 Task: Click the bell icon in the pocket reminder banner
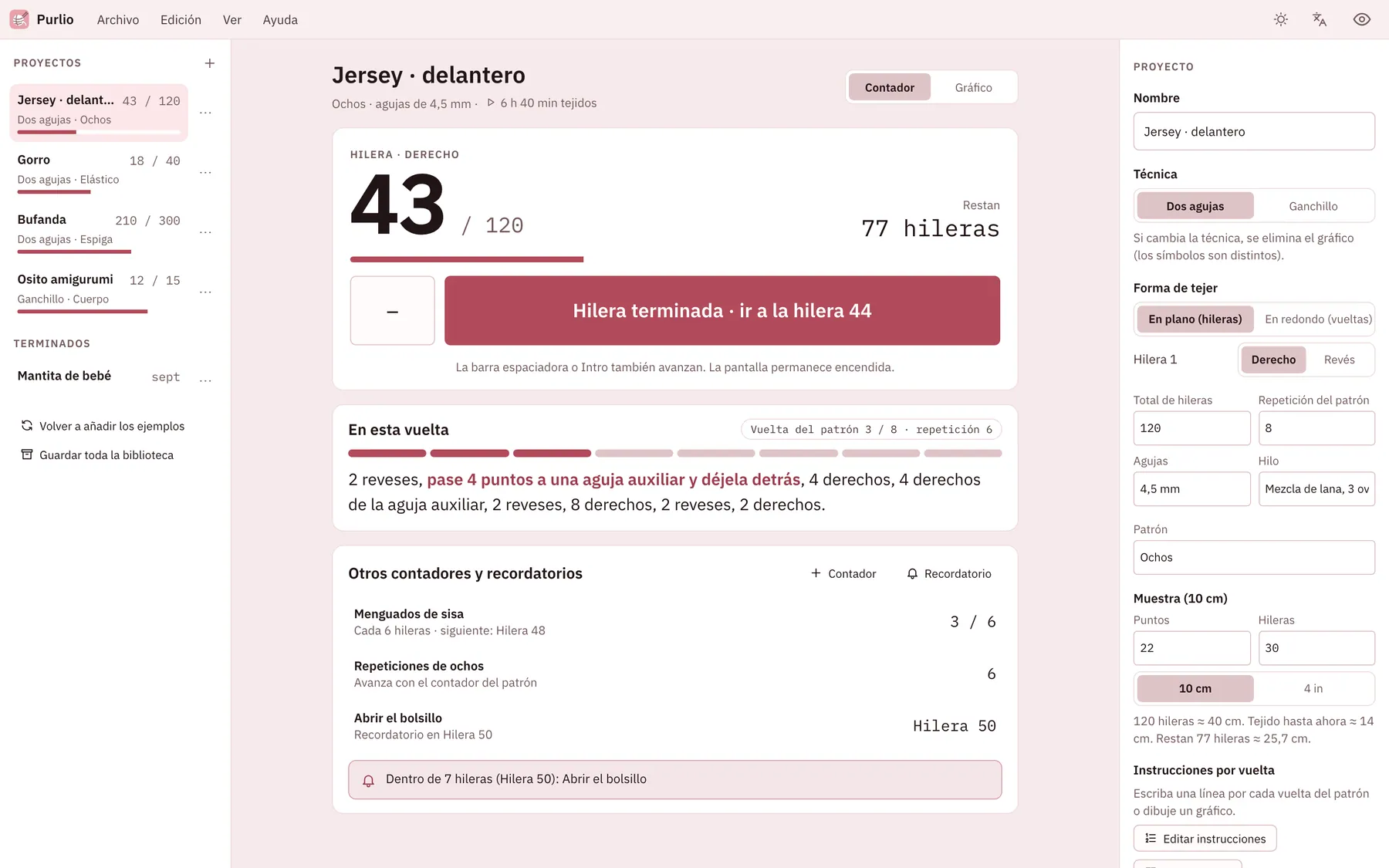(x=369, y=780)
